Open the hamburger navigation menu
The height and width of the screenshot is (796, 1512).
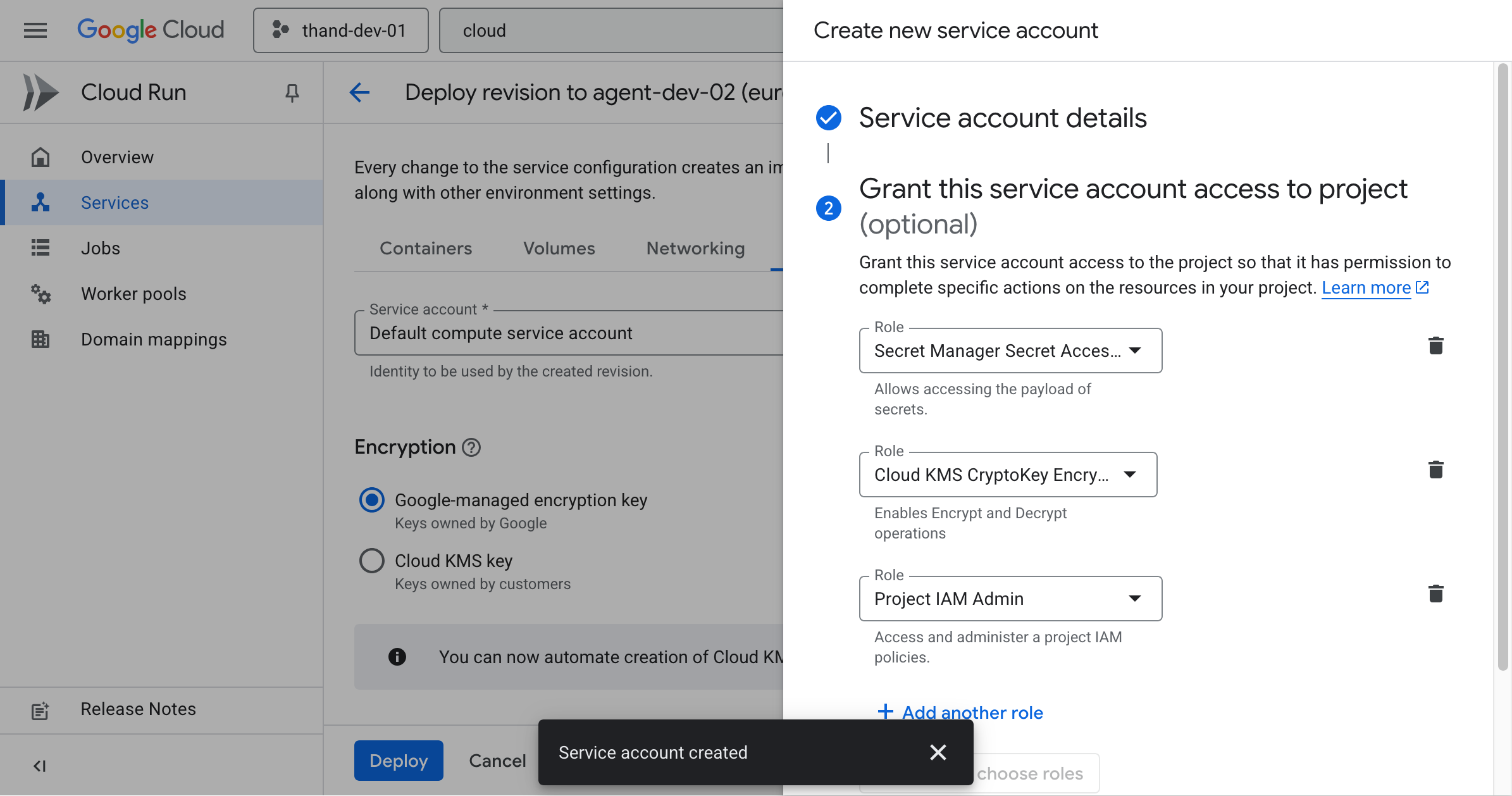click(35, 30)
